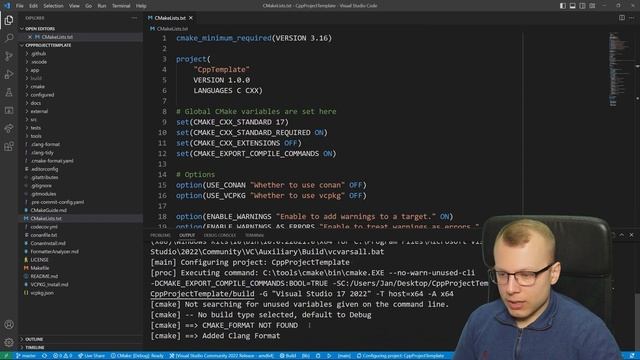Open the Live Share activity icon
This screenshot has width=640, height=360.
point(9,128)
